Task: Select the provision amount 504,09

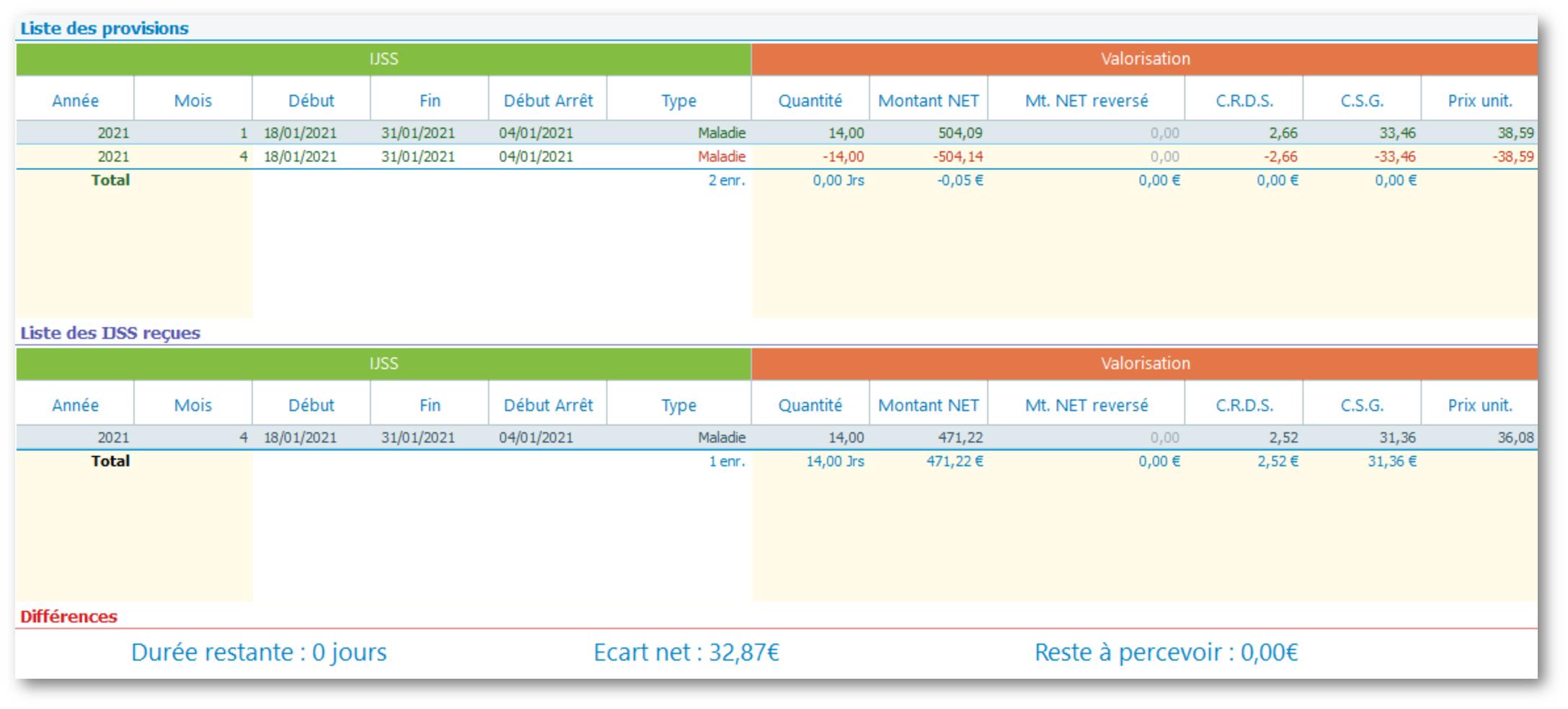Action: (960, 133)
